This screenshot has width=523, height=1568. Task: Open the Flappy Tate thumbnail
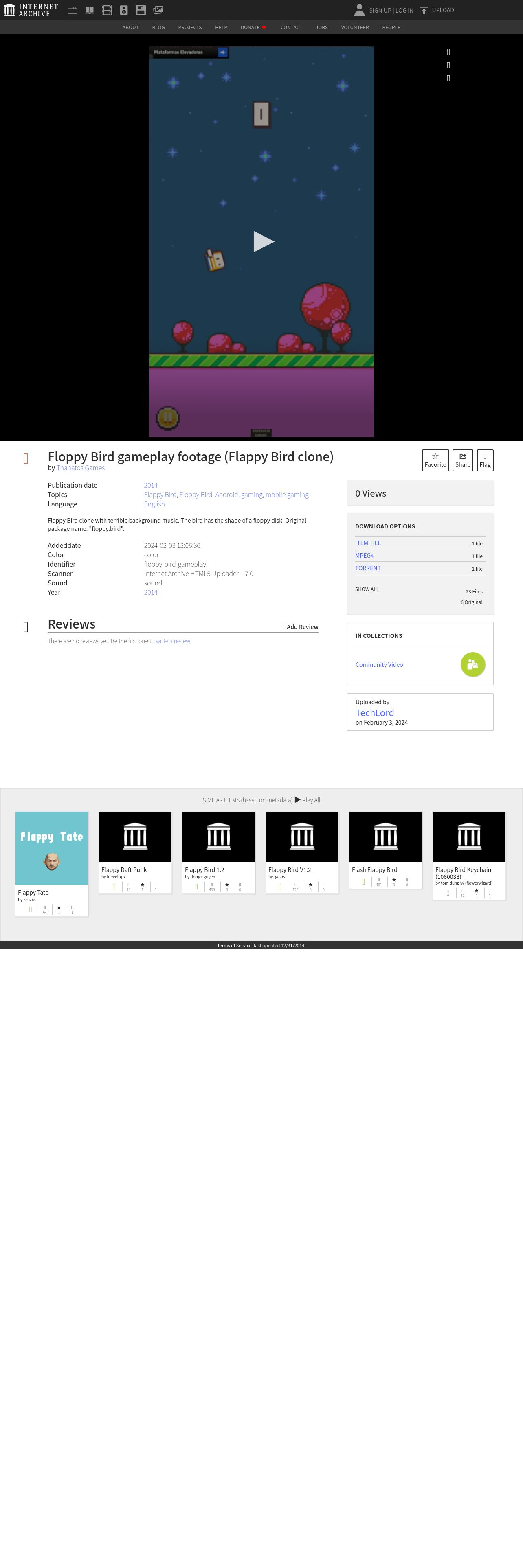52,848
